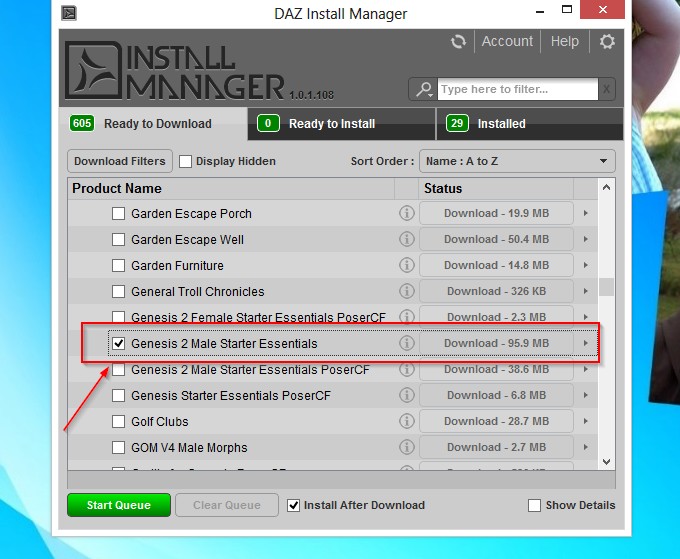Check the Garden Escape Well checkbox
Image resolution: width=680 pixels, height=559 pixels.
click(x=118, y=239)
